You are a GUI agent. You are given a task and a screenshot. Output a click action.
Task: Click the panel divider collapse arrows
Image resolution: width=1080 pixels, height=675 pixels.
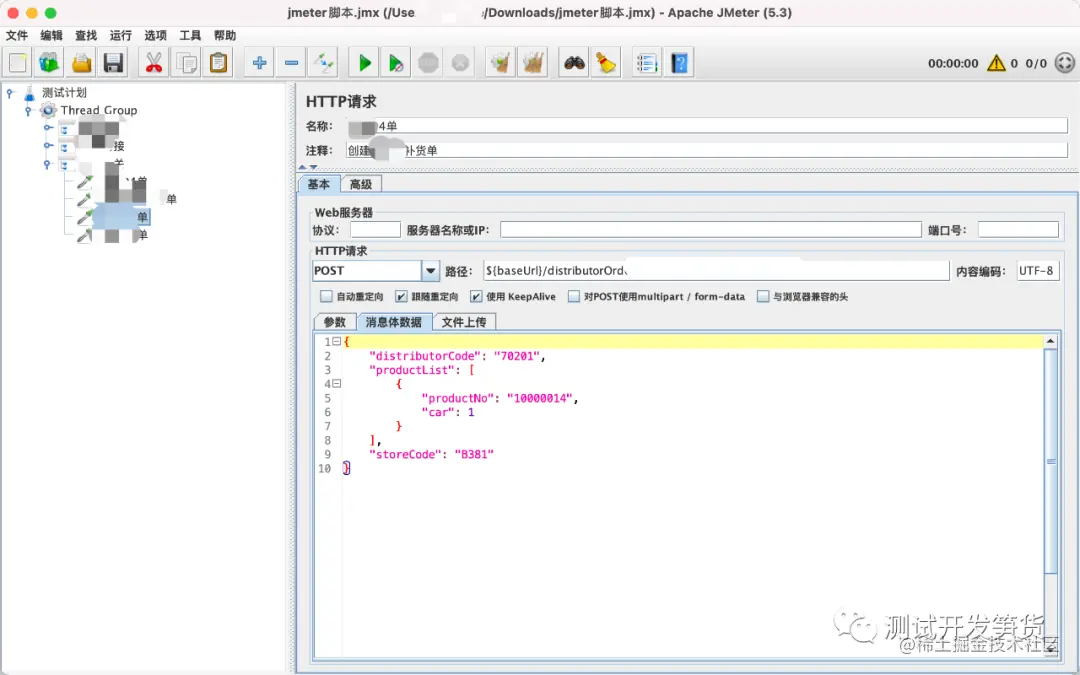point(308,167)
